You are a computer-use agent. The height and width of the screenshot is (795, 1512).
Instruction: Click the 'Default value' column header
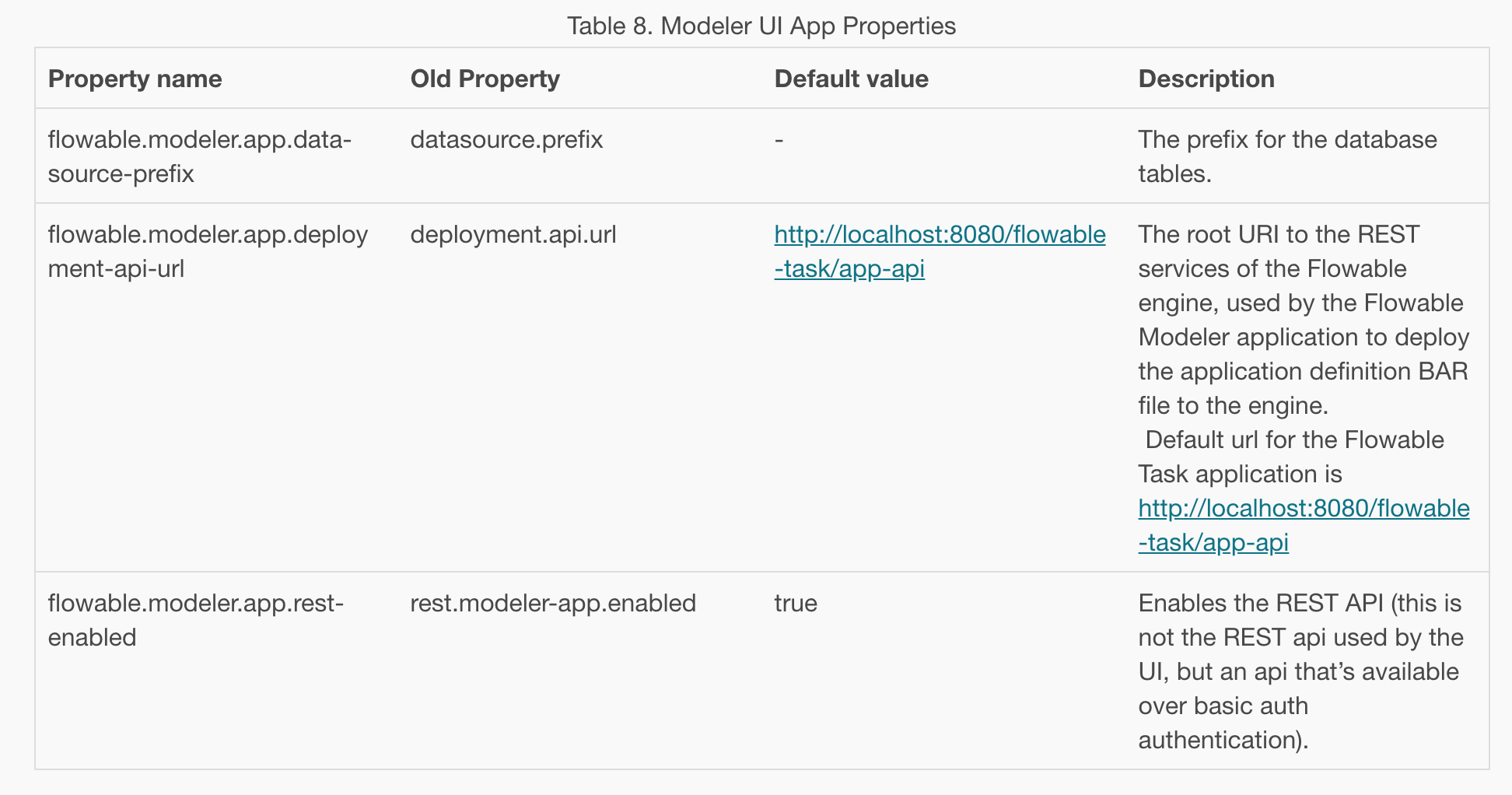(851, 79)
